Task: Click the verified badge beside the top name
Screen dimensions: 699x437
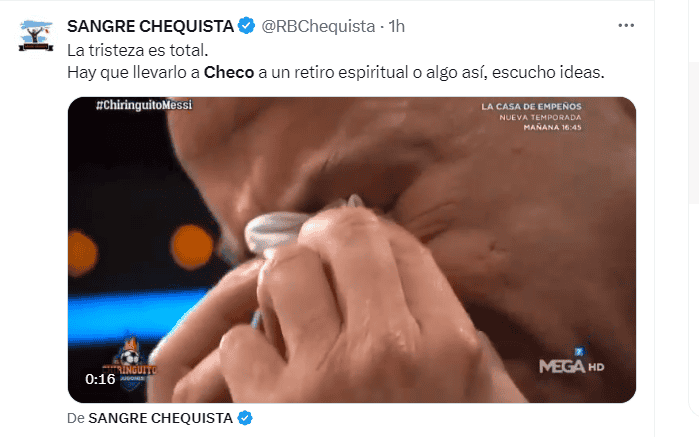Action: (x=246, y=26)
